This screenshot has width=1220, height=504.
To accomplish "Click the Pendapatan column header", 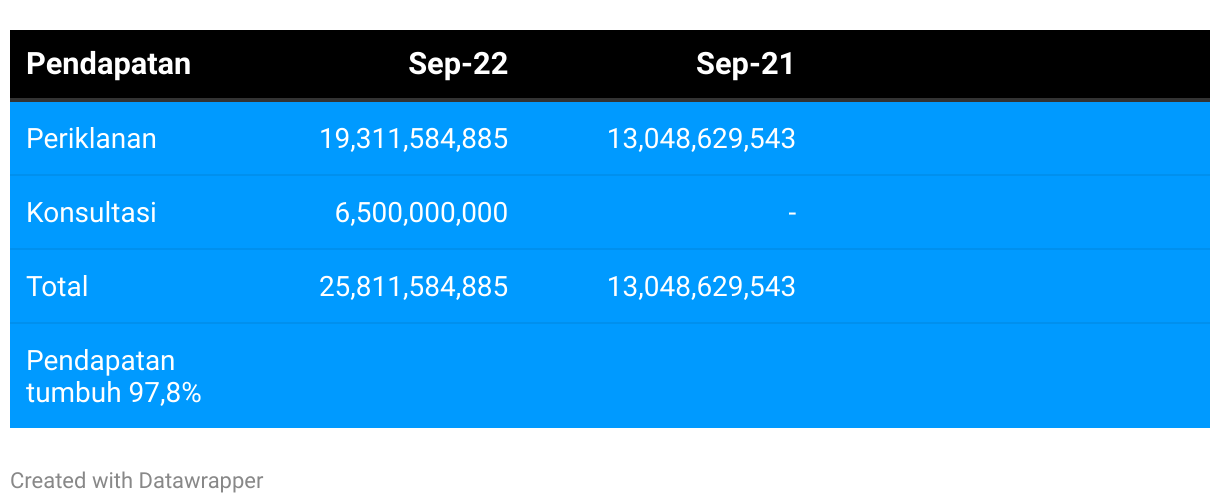I will click(x=108, y=64).
